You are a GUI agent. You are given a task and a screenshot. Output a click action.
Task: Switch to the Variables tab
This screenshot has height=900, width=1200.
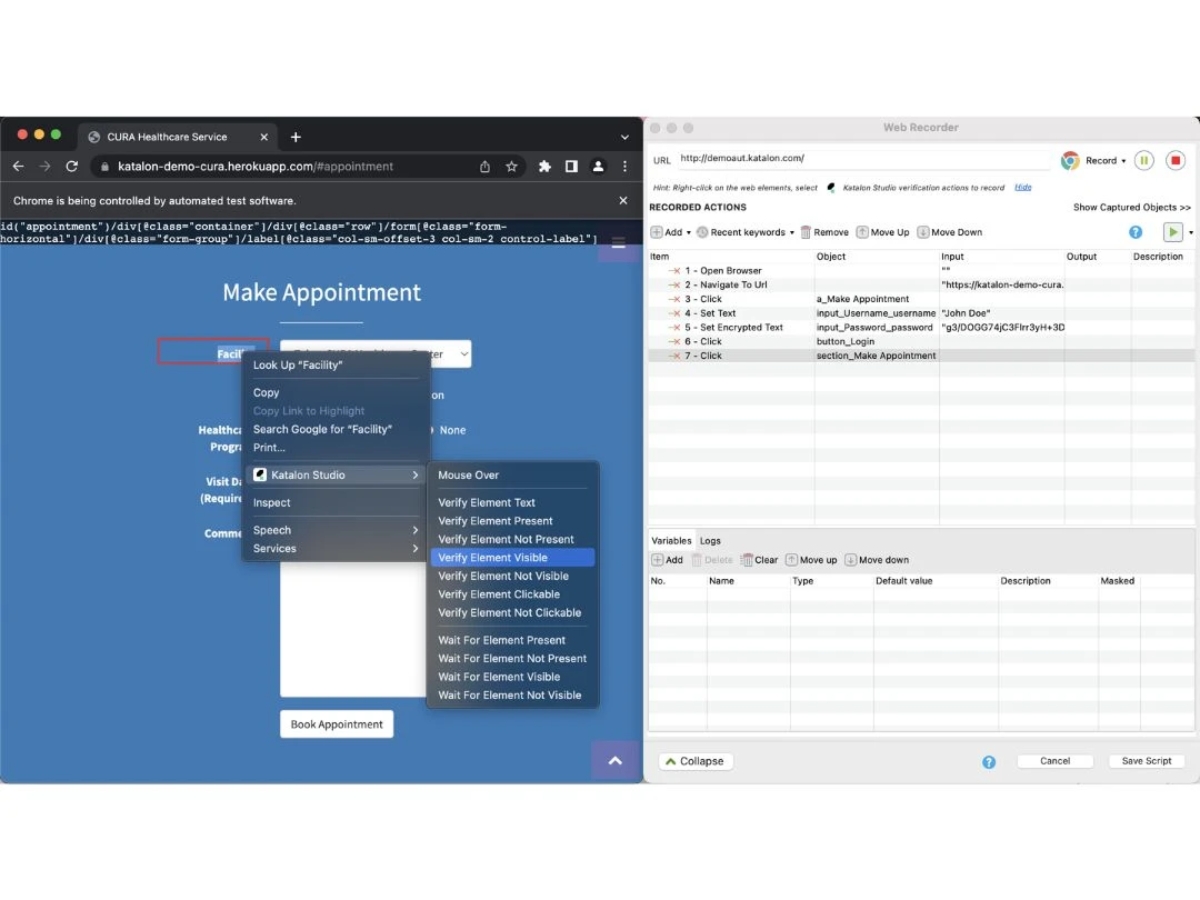[671, 541]
